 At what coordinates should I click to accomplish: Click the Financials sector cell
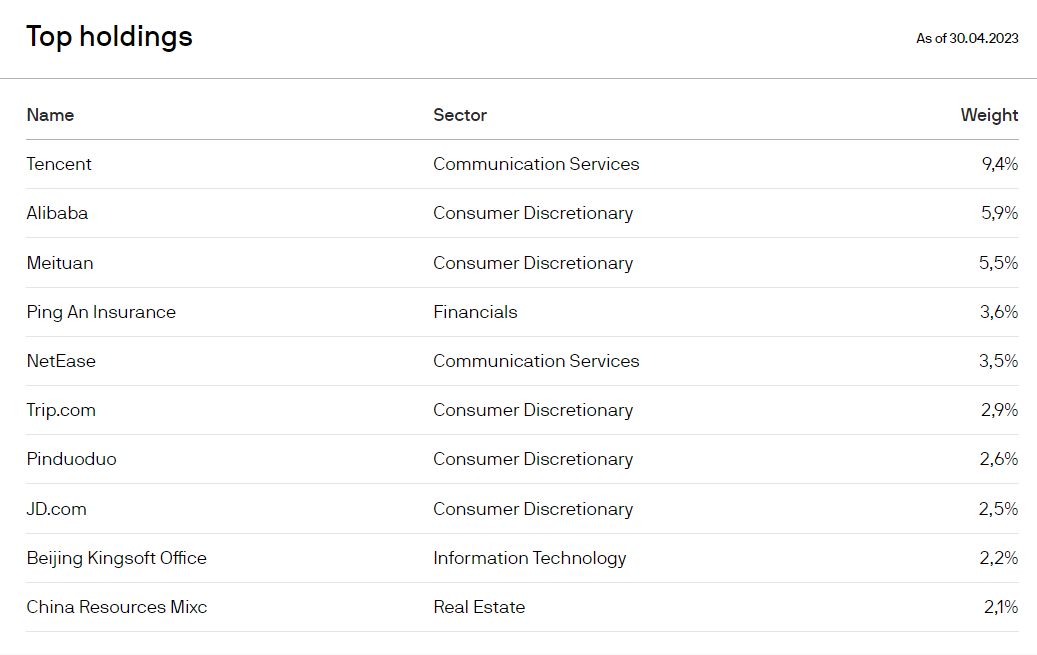475,312
